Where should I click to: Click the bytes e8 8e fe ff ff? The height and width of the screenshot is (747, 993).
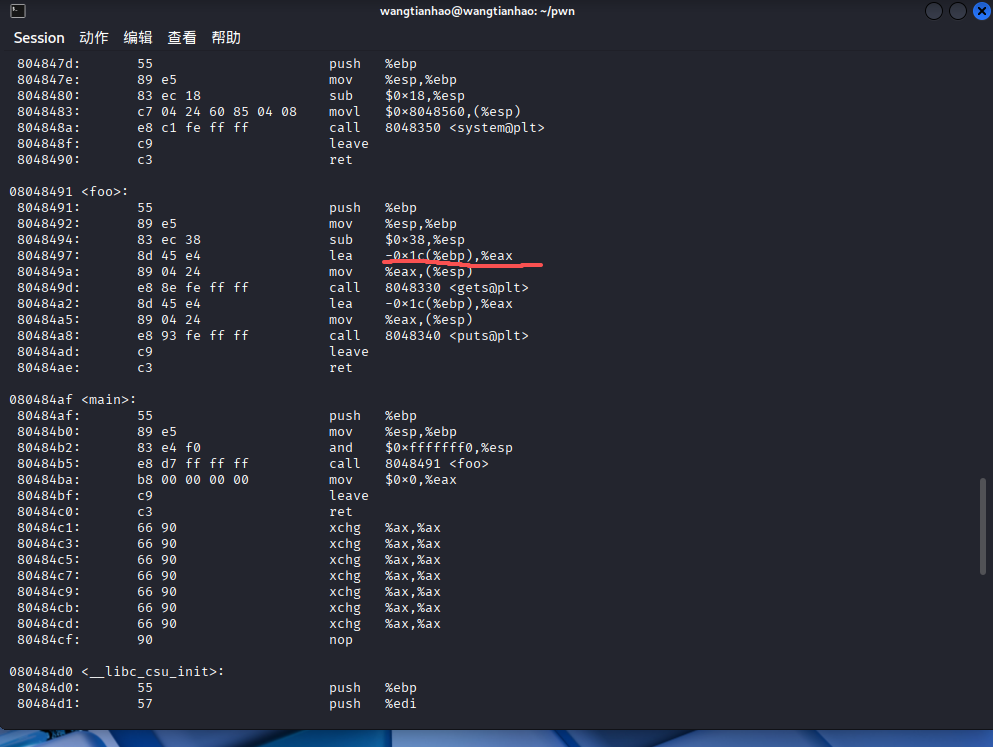(x=193, y=288)
